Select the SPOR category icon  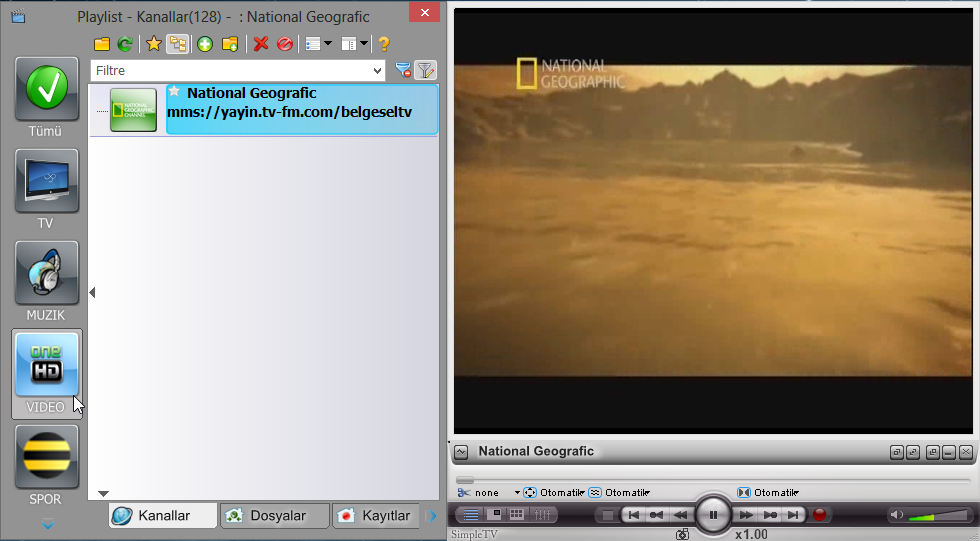(x=46, y=457)
